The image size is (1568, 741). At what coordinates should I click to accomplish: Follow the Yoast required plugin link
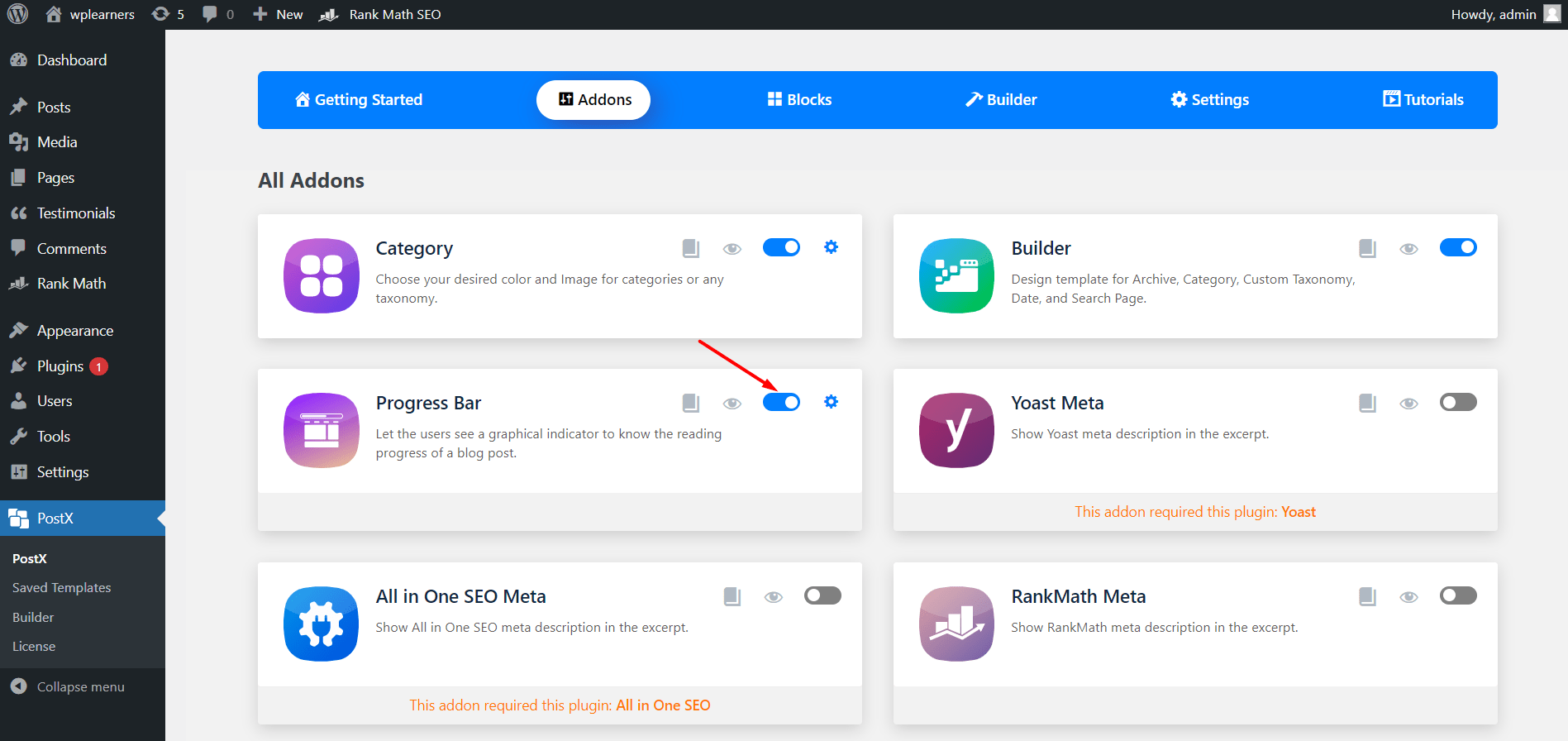point(1299,512)
